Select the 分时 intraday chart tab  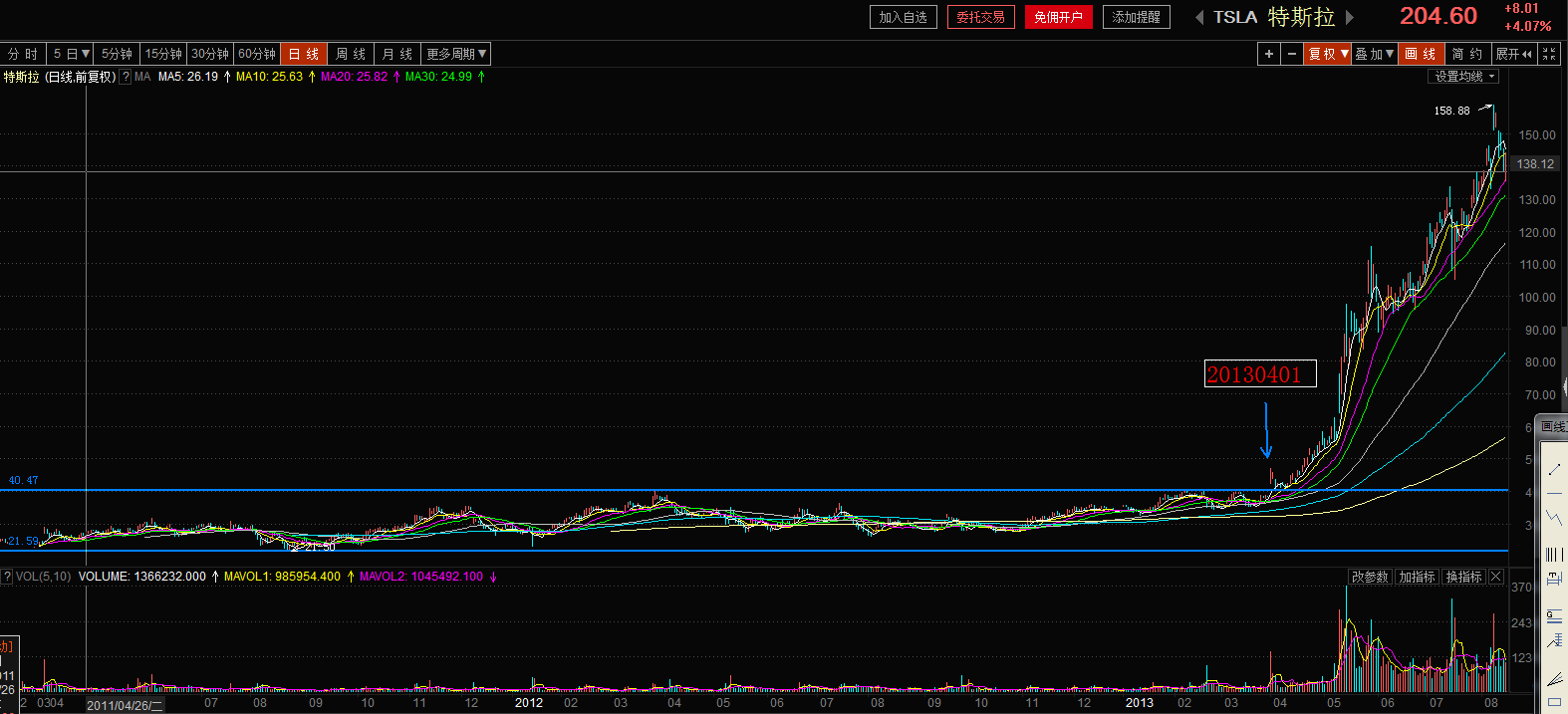[23, 54]
